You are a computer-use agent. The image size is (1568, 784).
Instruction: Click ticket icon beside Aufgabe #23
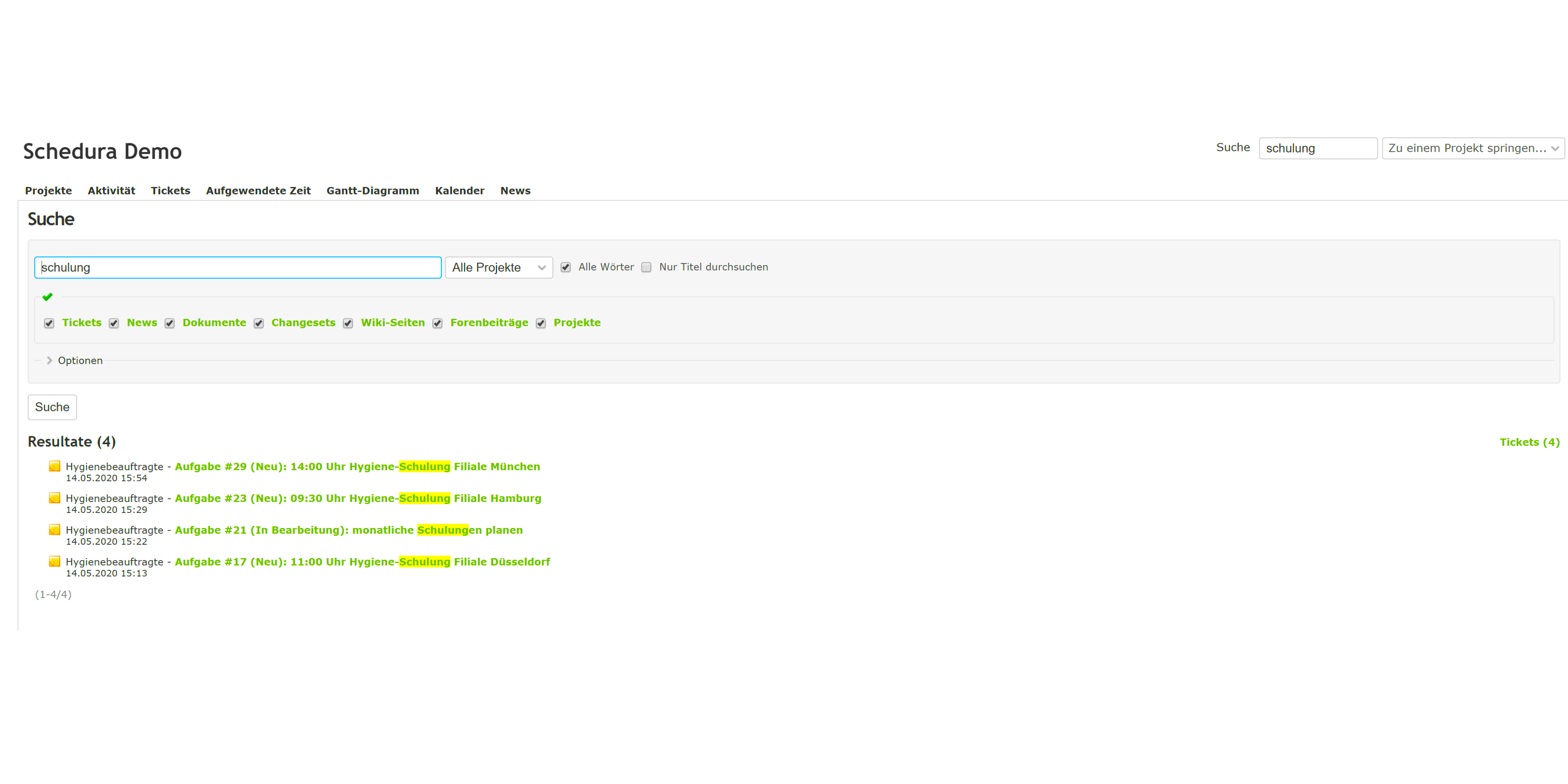(55, 498)
